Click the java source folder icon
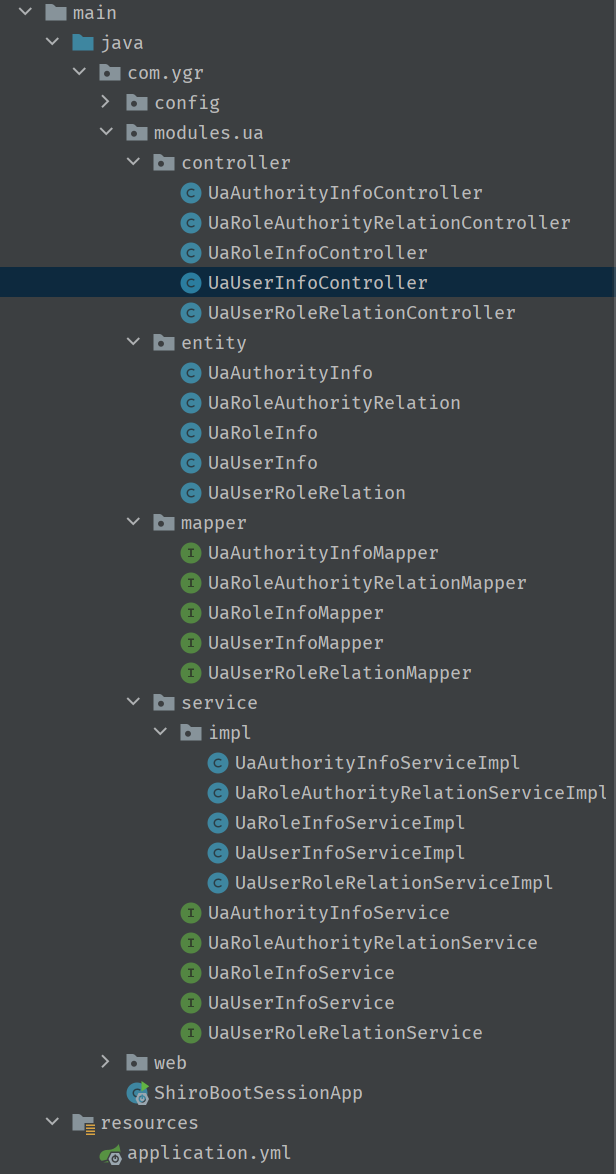 (x=83, y=43)
